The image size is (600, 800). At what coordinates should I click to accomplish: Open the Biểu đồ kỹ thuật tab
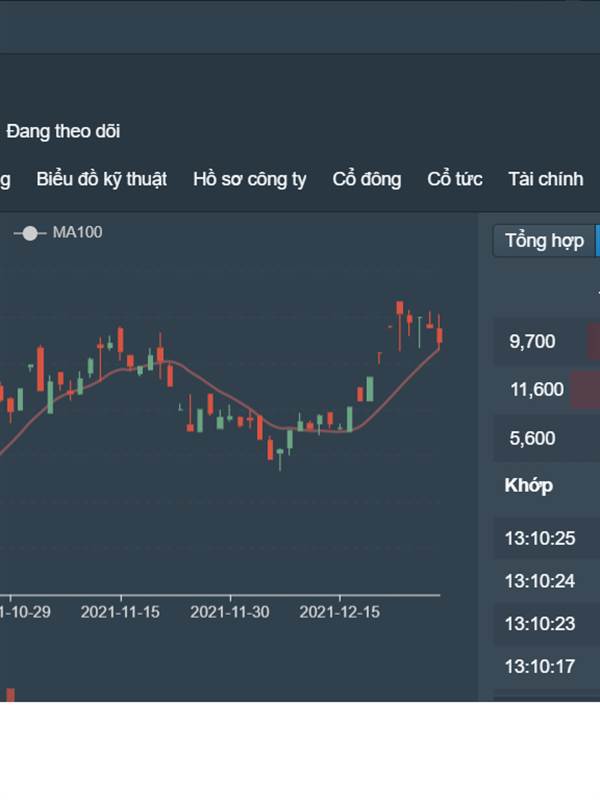102,179
